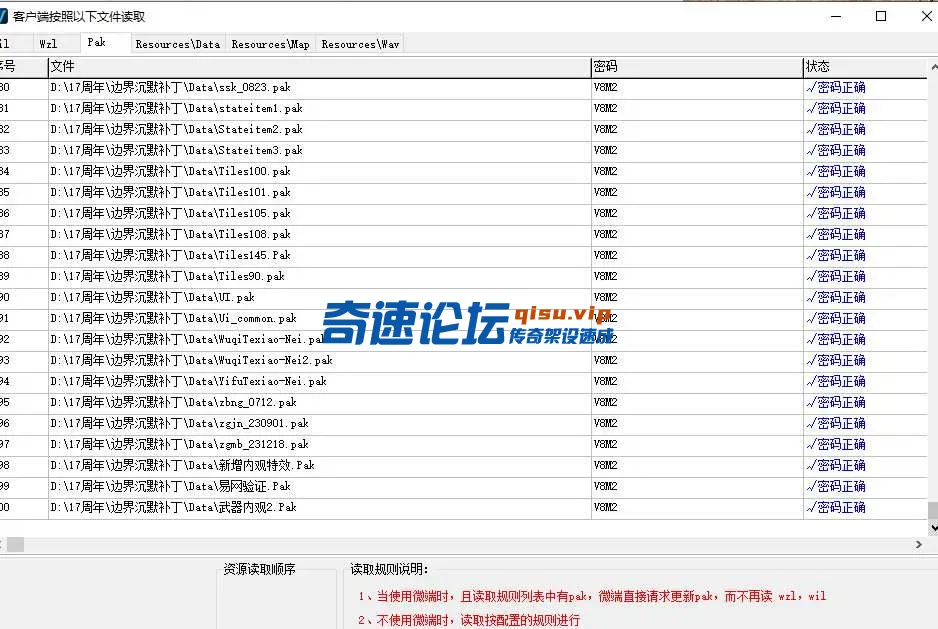This screenshot has height=629, width=938.
Task: Maximize the 客户端按照以下文件读取 window
Action: (x=881, y=16)
